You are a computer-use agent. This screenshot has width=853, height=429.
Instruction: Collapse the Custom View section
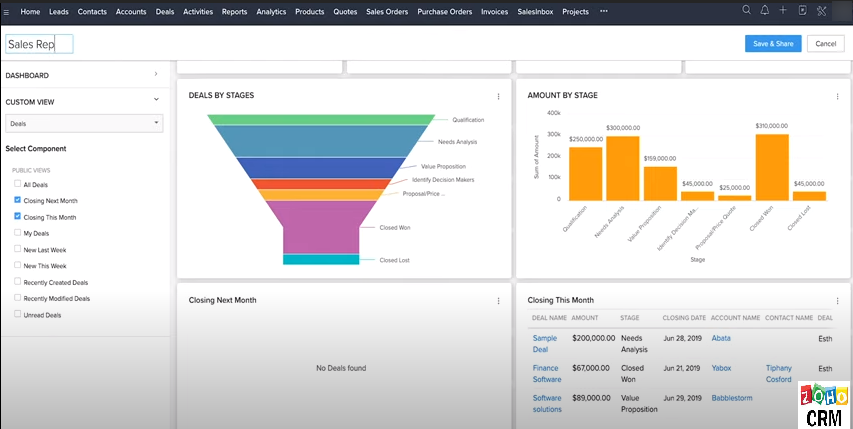point(156,100)
